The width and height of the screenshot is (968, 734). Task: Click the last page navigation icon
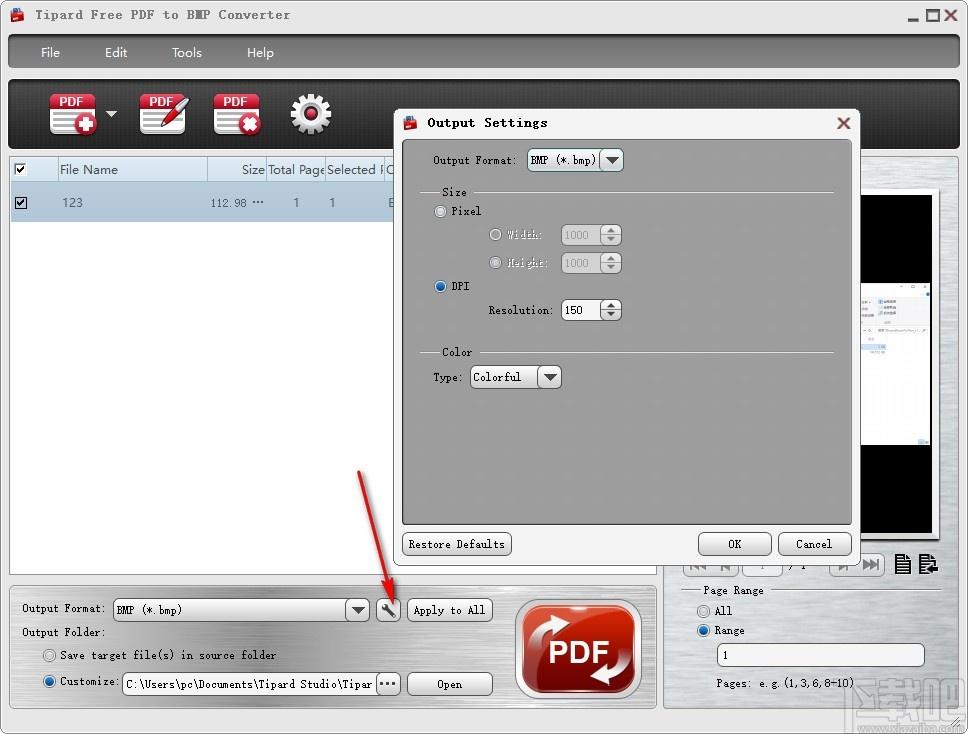(871, 564)
